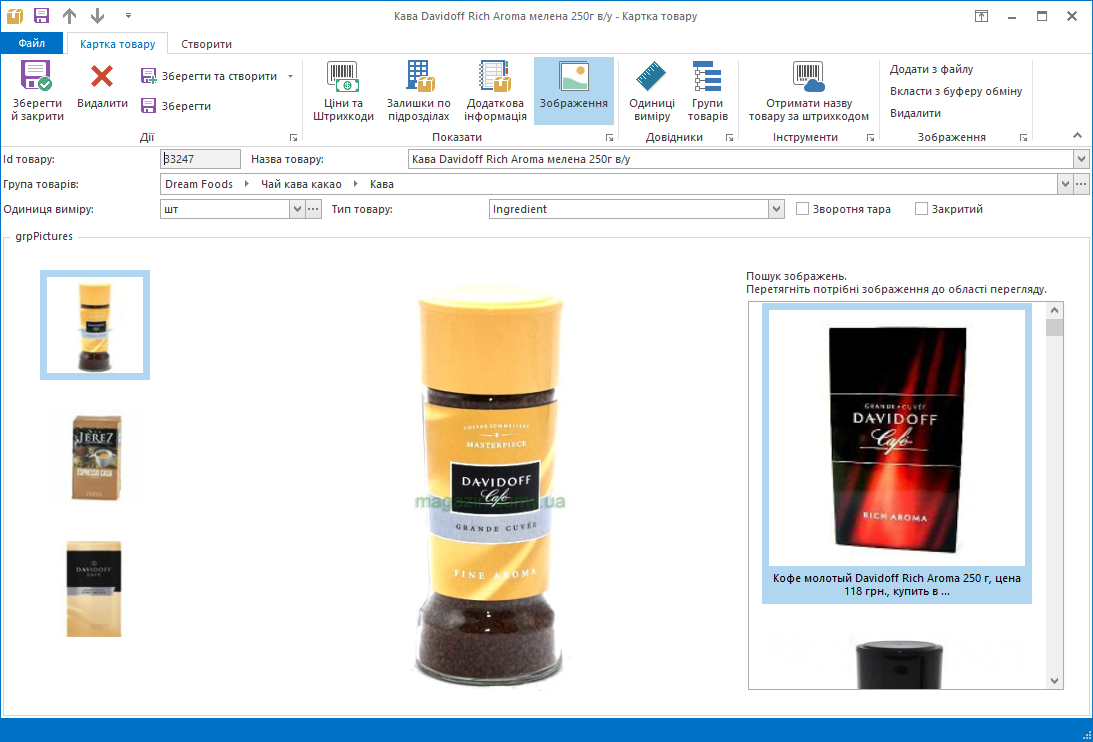Click the large Davidoff jar preview image
The width and height of the screenshot is (1093, 742).
[490, 486]
